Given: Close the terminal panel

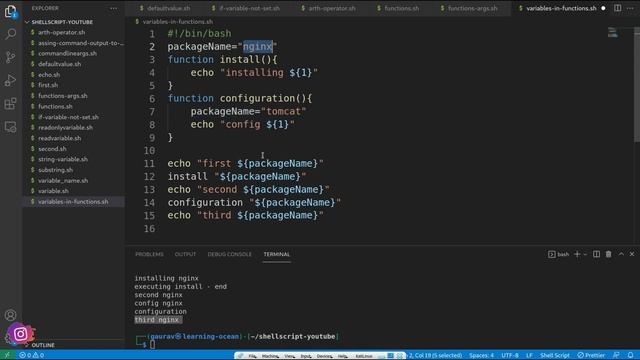Looking at the screenshot, I should pyautogui.click(x=632, y=254).
